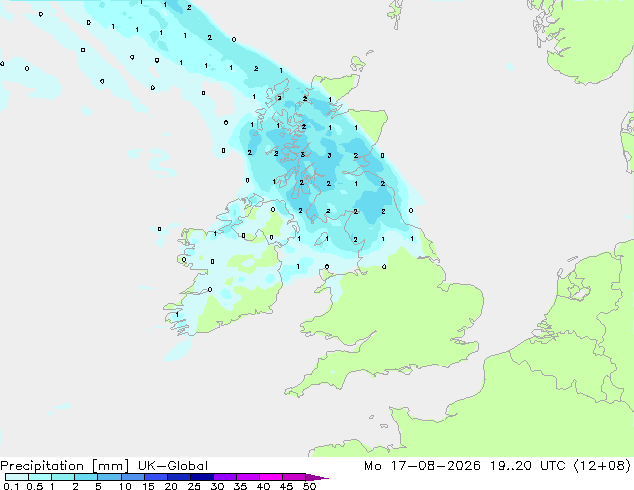The height and width of the screenshot is (490, 634).
Task: Click the '15' legend scale label
Action: point(148,486)
